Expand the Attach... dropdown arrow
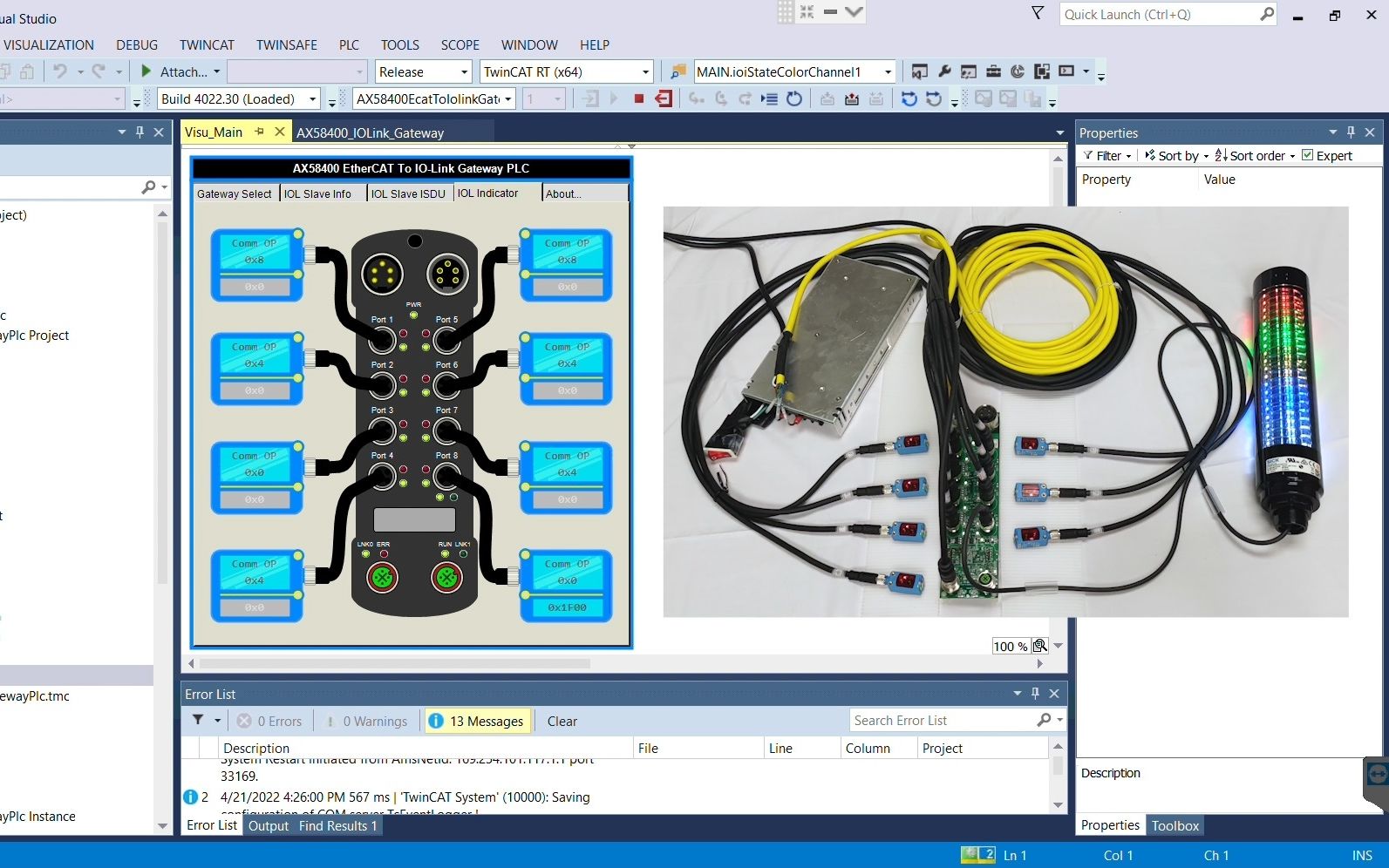Viewport: 1389px width, 868px height. point(216,71)
